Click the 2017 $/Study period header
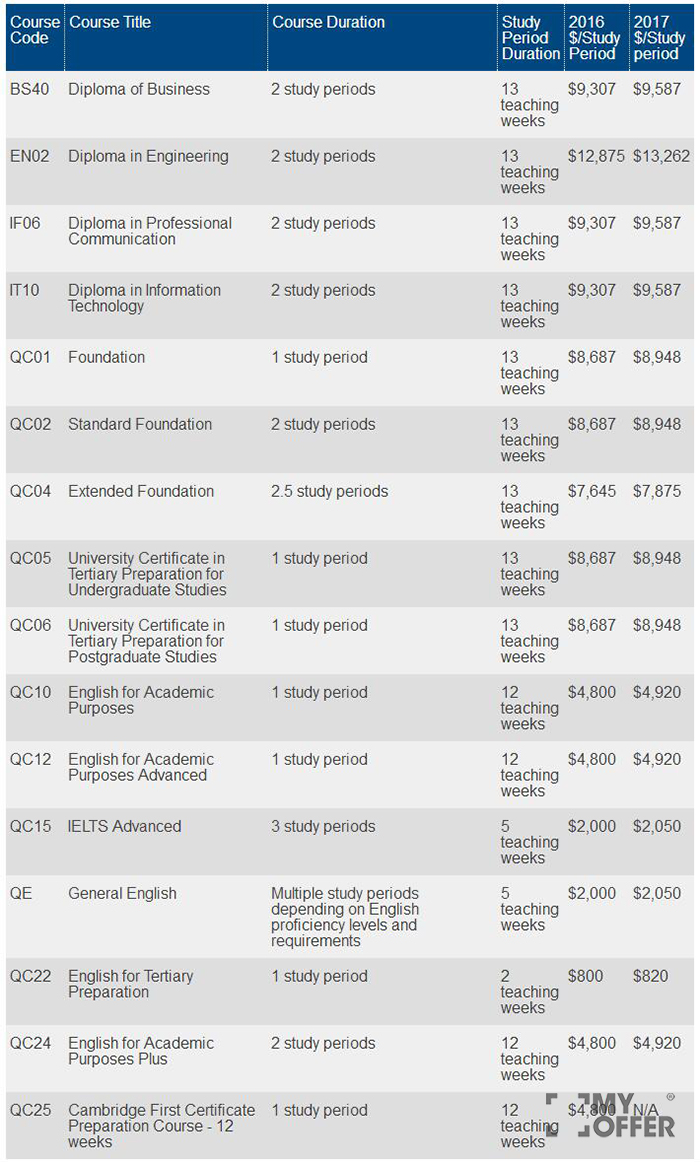The height and width of the screenshot is (1162, 700). click(x=659, y=38)
